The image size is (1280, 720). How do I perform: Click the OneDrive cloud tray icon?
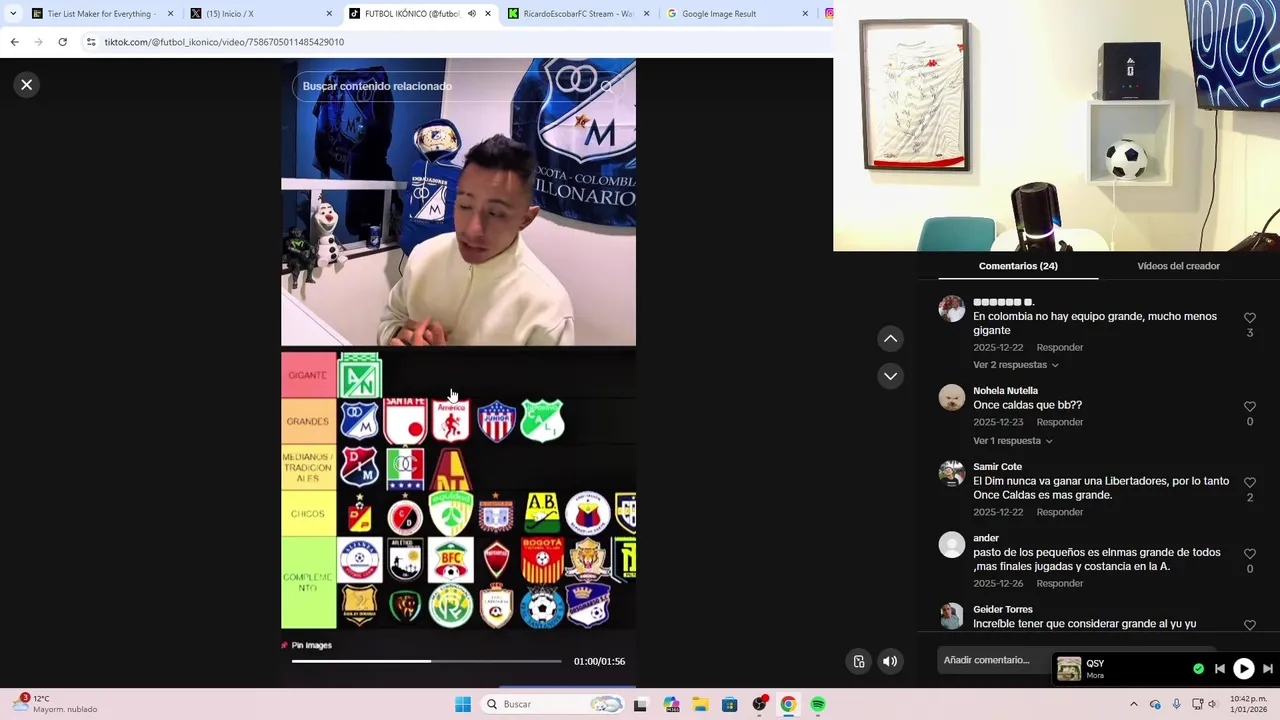tap(1155, 705)
